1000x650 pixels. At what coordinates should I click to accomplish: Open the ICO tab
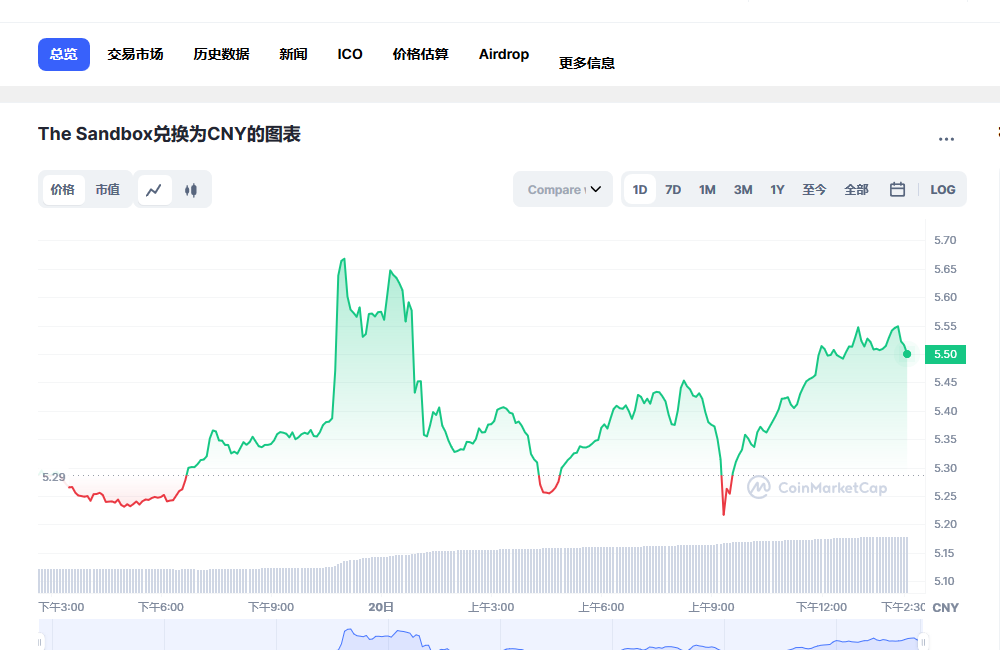(350, 54)
